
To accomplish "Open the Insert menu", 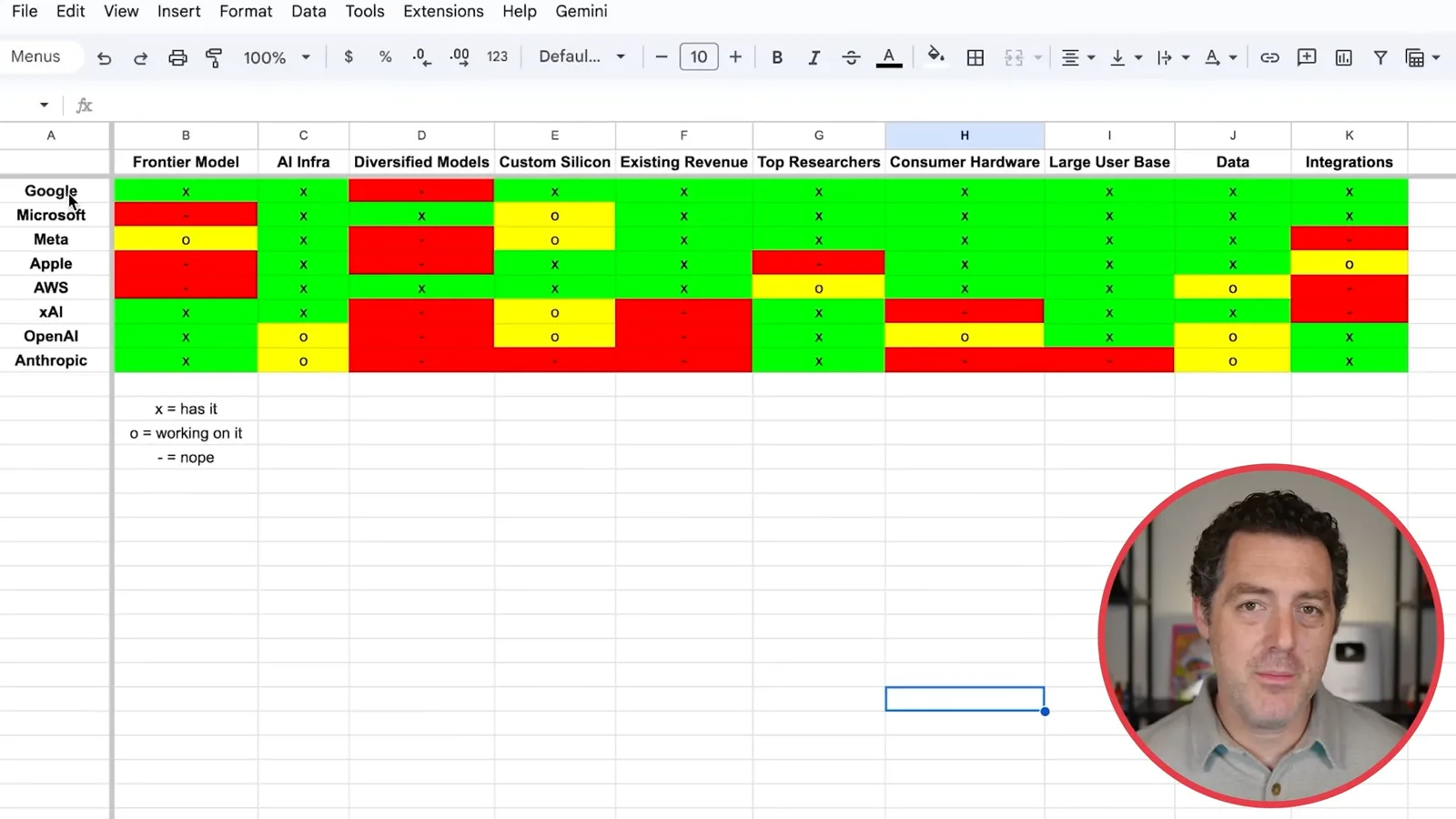I will 178,12.
